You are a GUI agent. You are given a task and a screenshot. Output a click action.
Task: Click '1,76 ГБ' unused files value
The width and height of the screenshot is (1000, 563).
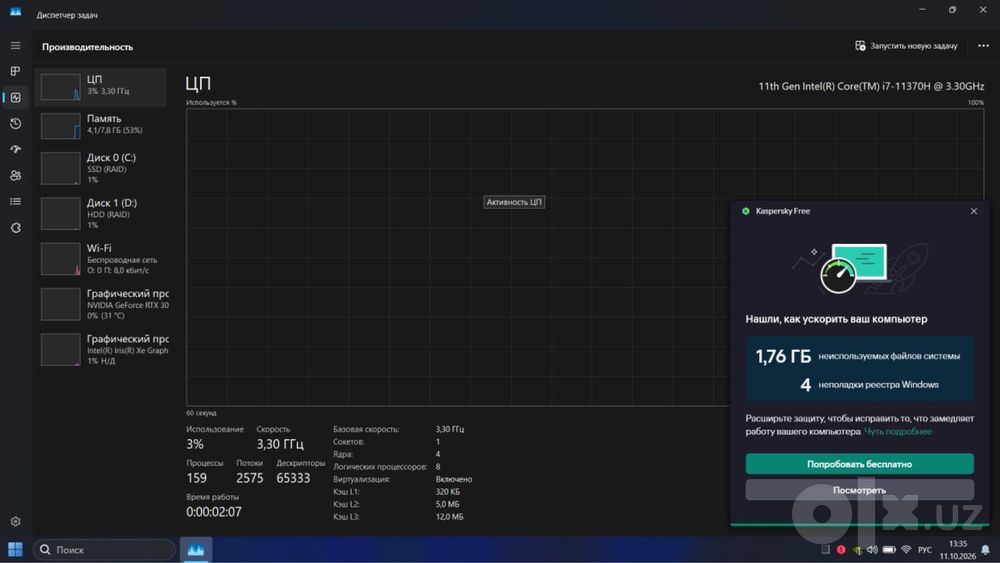coord(783,356)
